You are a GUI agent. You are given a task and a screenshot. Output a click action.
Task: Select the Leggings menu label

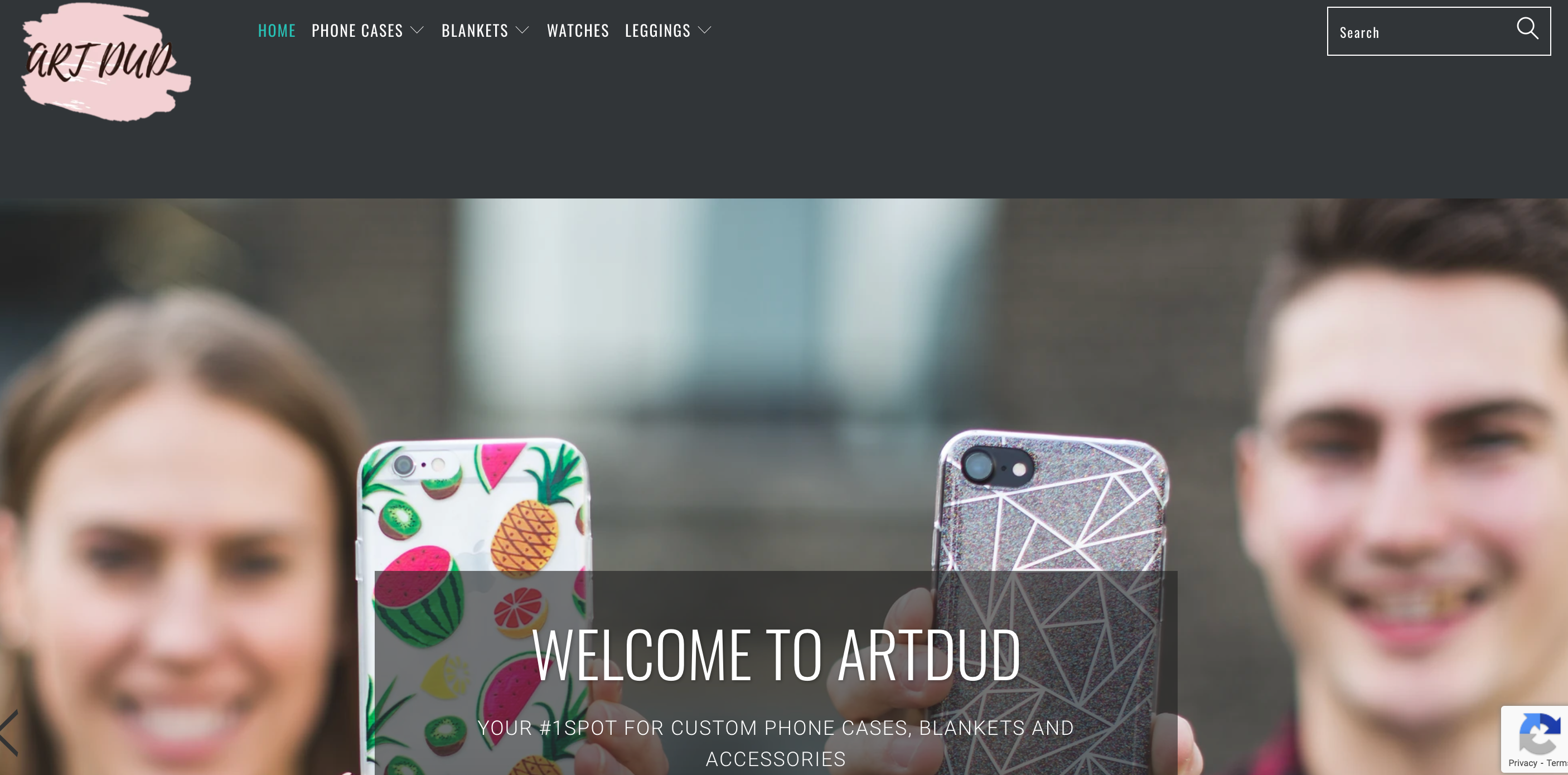click(657, 31)
